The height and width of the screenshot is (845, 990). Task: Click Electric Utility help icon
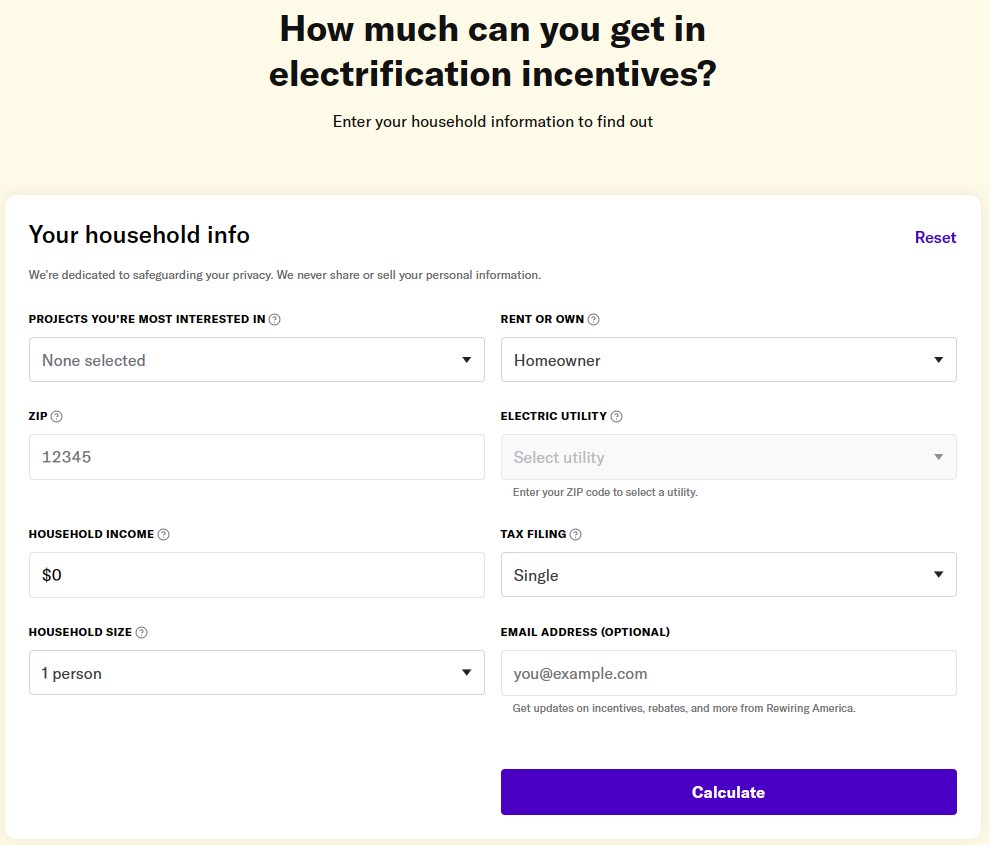pyautogui.click(x=616, y=416)
